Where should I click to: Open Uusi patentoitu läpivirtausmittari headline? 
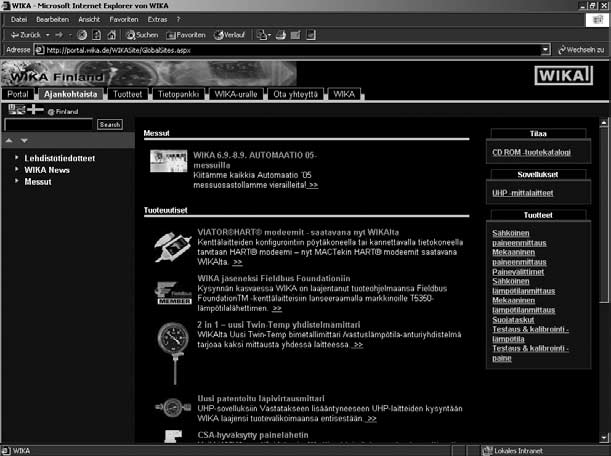click(261, 398)
